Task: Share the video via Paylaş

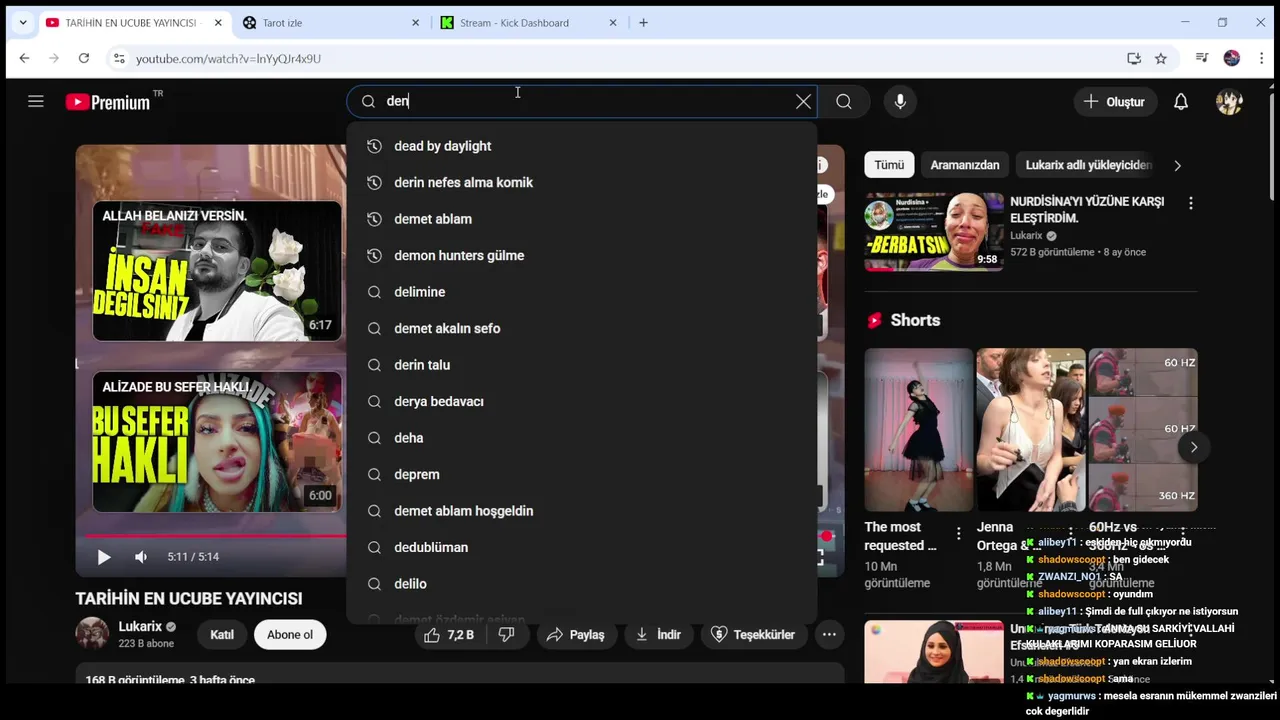Action: 576,635
